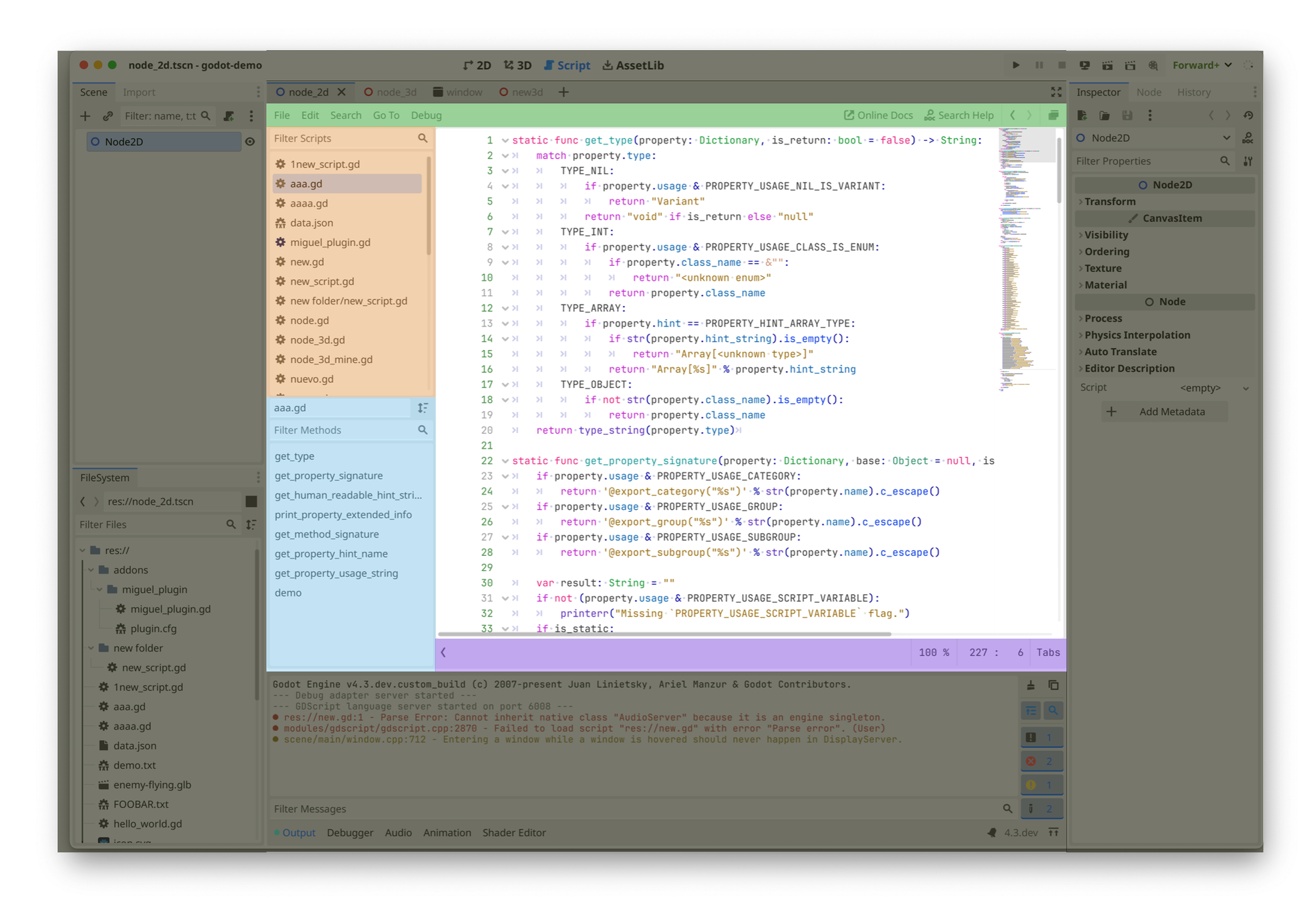Toggle distraction free mode icon
The width and height of the screenshot is (1316, 923).
[x=1055, y=92]
